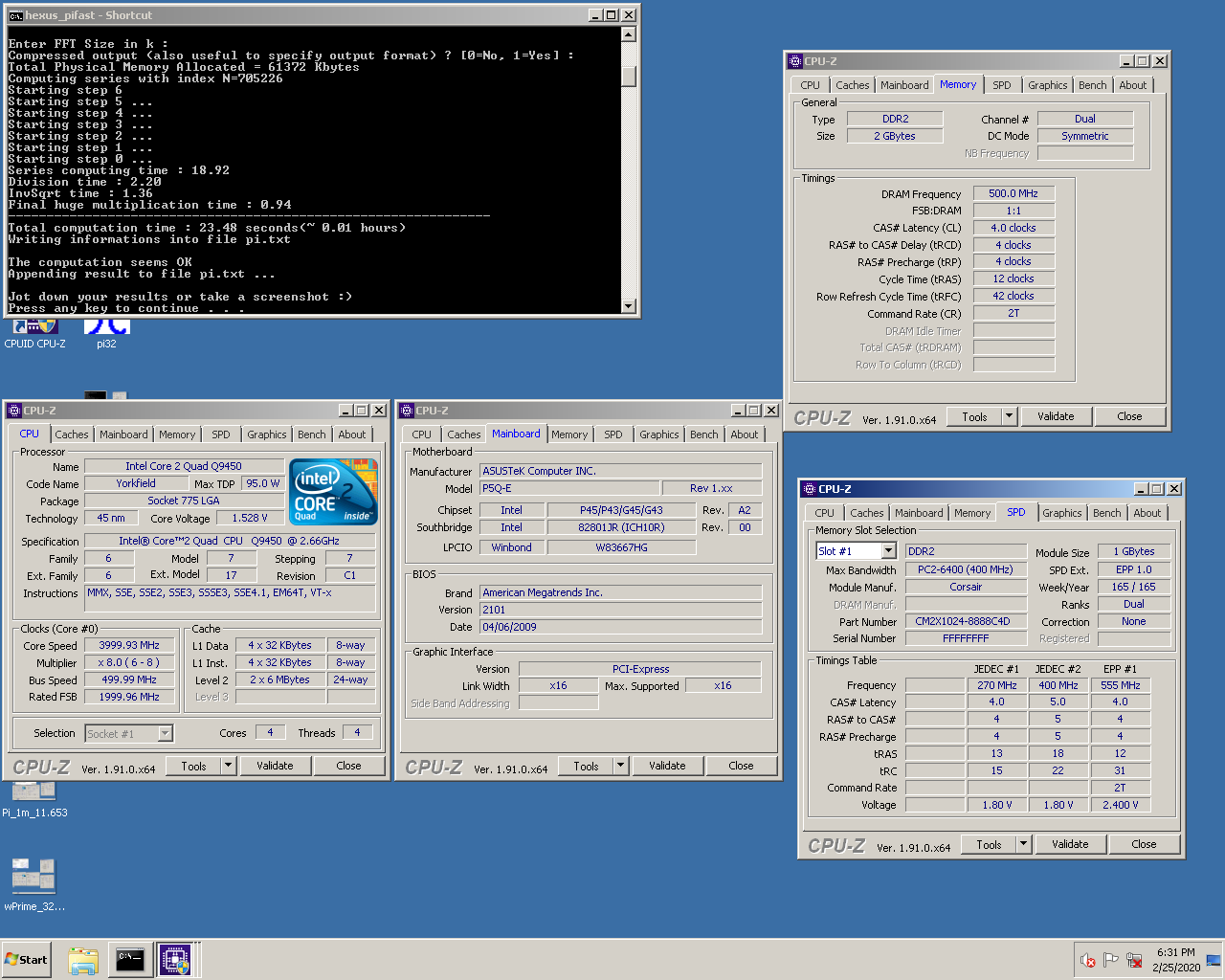Select CPU tab in Memory window
The height and width of the screenshot is (980, 1225).
(811, 85)
